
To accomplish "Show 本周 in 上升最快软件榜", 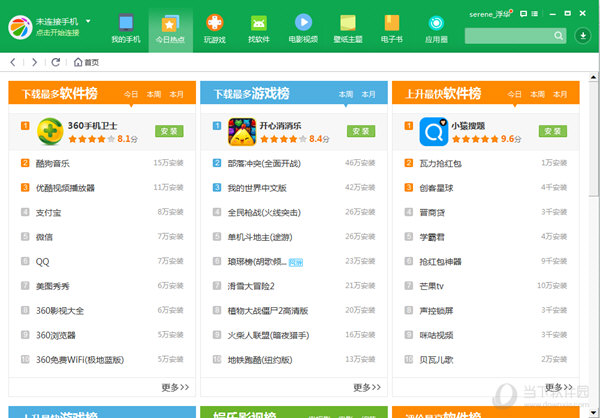I will [538, 94].
